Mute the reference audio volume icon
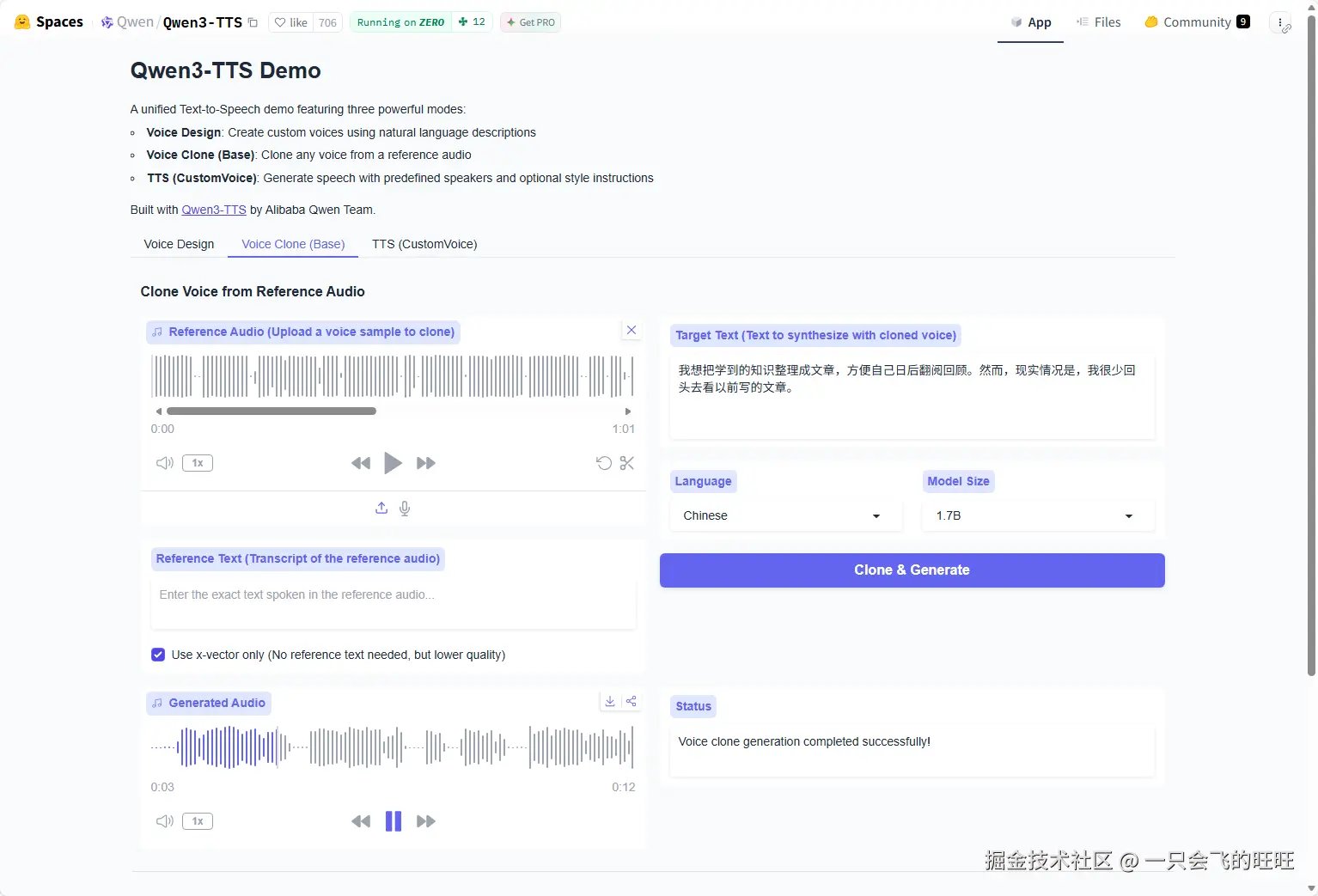The height and width of the screenshot is (896, 1318). pyautogui.click(x=164, y=463)
